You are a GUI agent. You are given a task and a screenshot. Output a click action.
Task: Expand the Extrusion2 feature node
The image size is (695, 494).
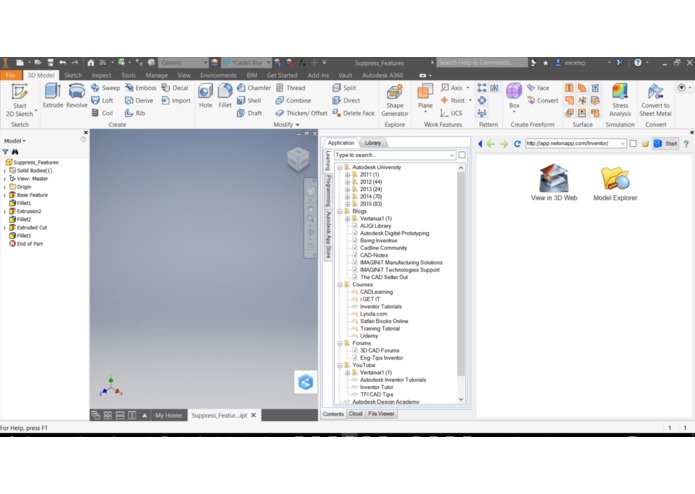5,211
